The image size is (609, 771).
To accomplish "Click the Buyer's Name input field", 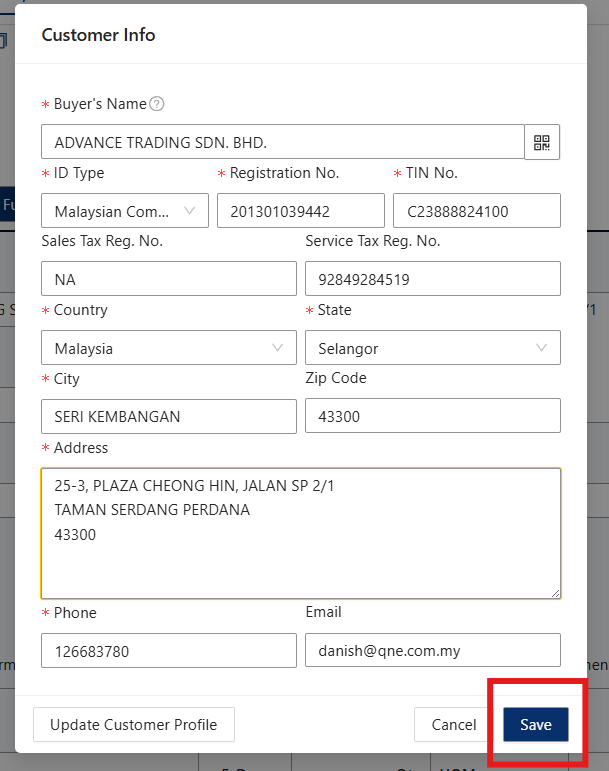I will tap(282, 142).
